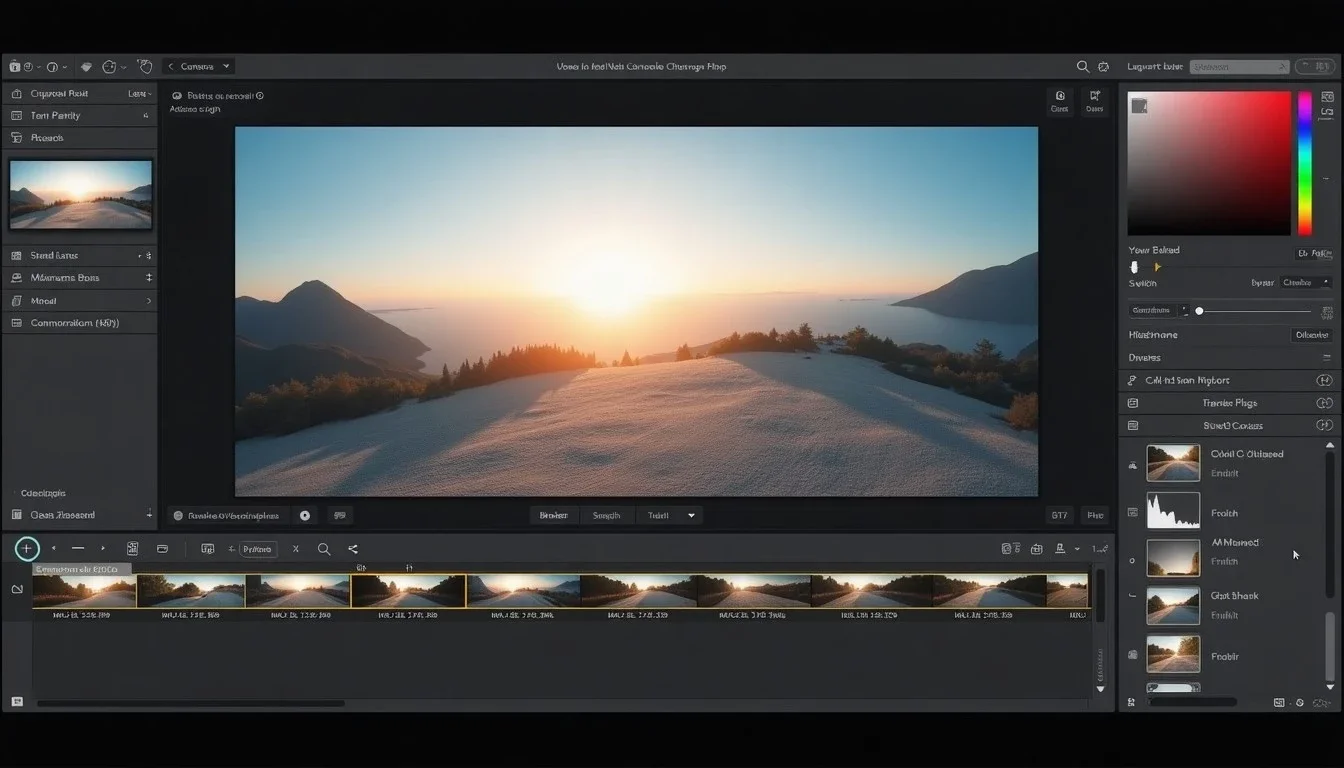Click the eye icon above the preview
This screenshot has height=768, width=1344.
[x=177, y=96]
